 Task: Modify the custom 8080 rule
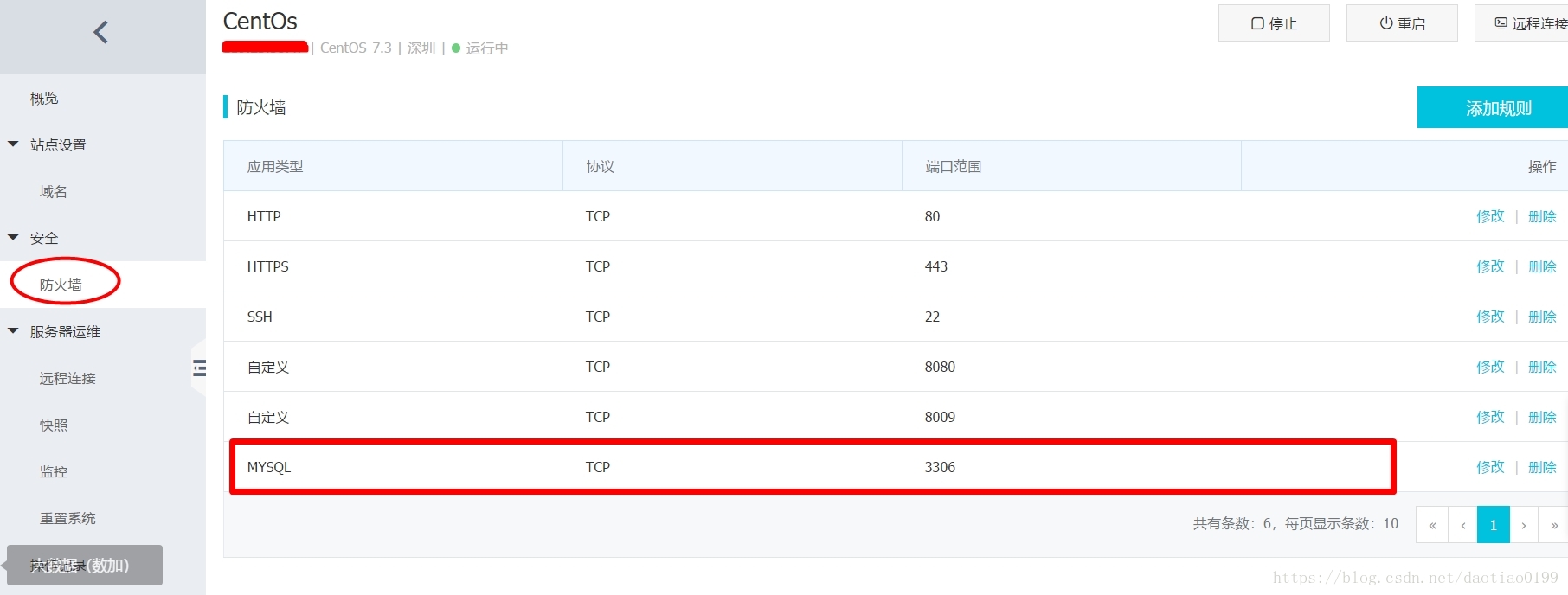(1490, 367)
